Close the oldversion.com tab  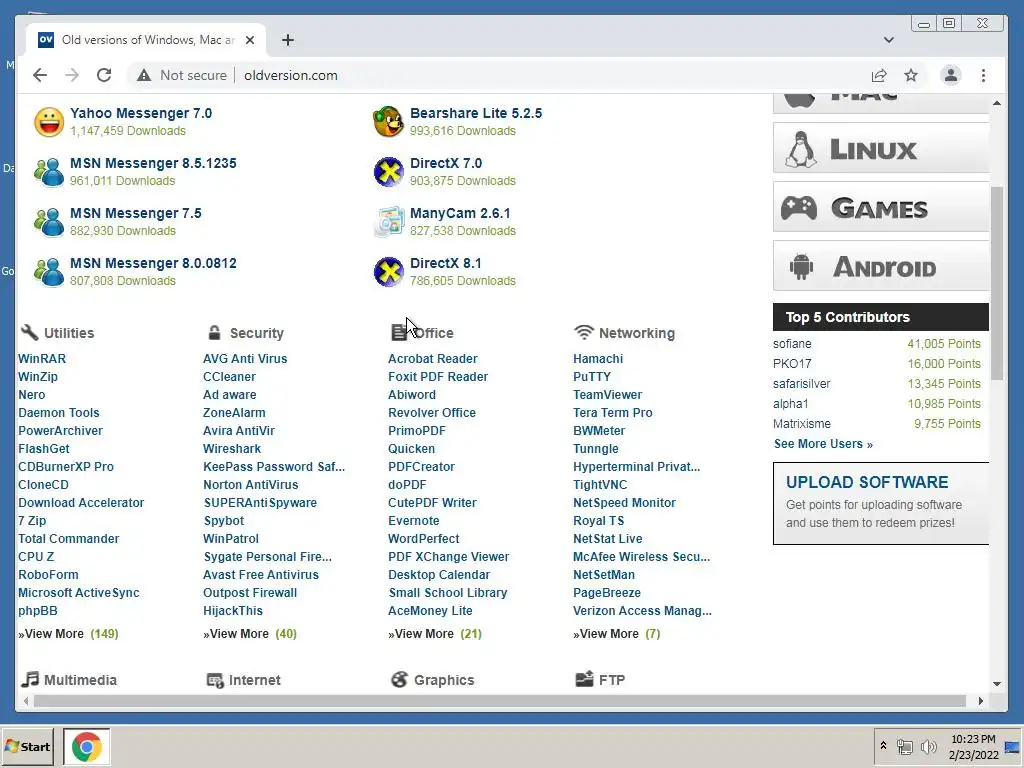(x=249, y=40)
